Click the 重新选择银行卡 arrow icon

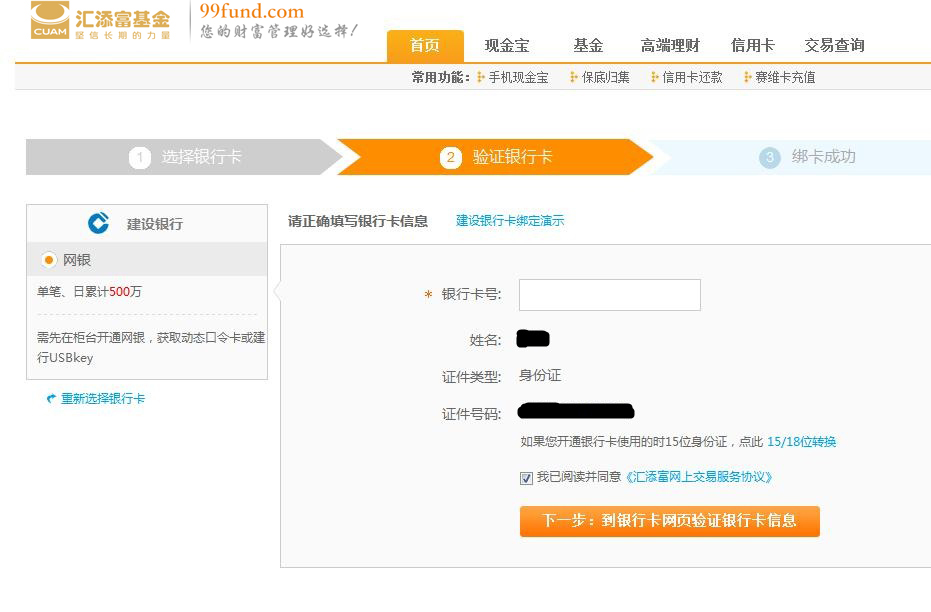point(51,399)
